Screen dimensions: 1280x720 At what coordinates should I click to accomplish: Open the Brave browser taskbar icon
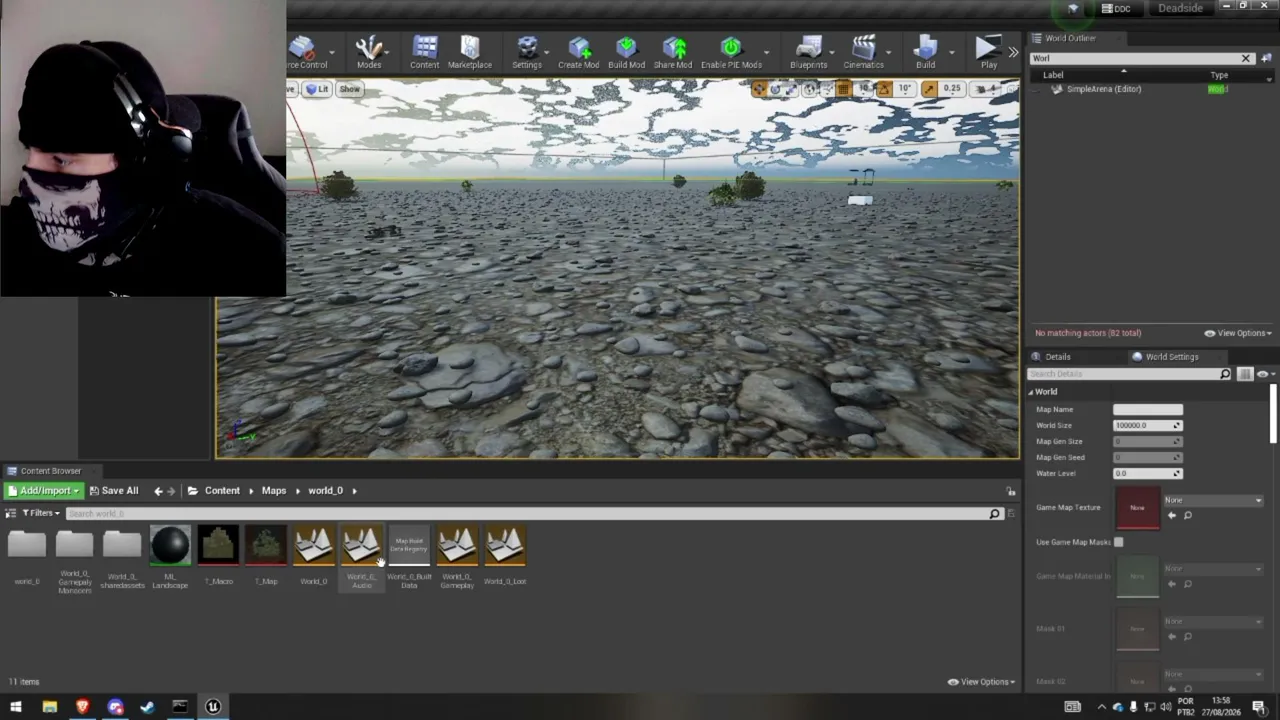click(x=82, y=707)
